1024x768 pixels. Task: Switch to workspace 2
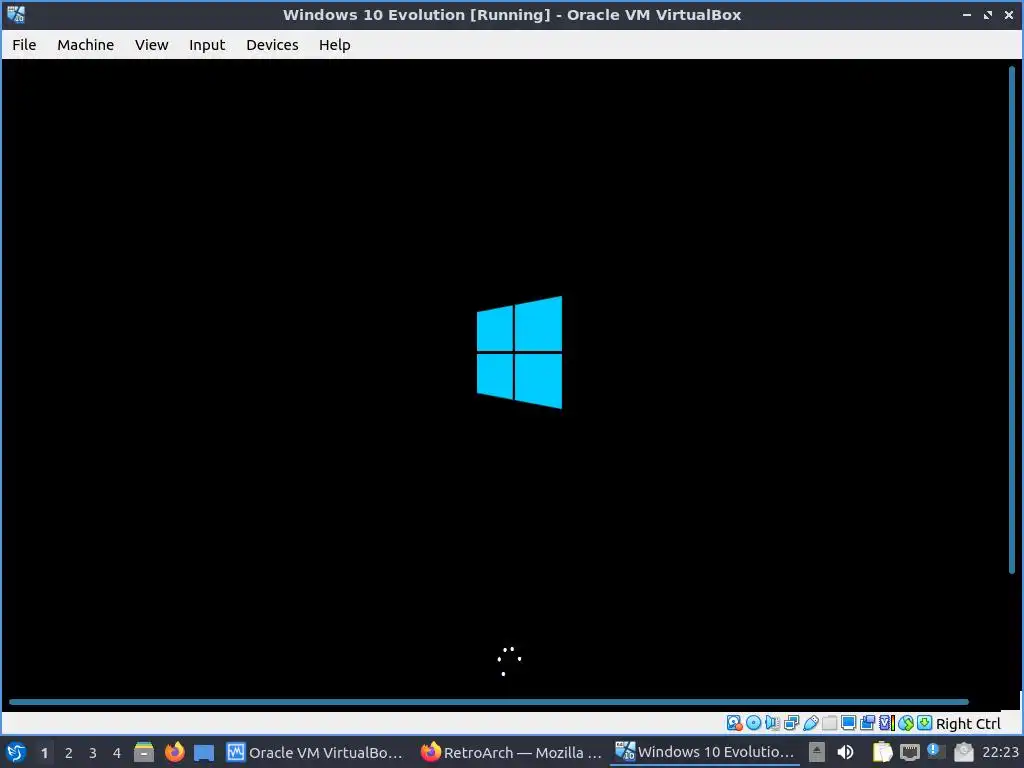69,753
